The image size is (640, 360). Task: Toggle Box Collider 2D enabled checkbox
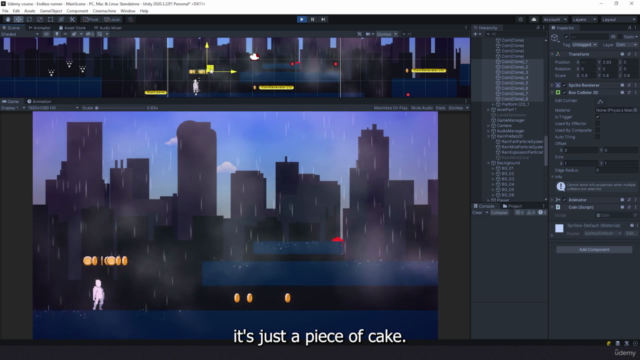click(x=565, y=93)
